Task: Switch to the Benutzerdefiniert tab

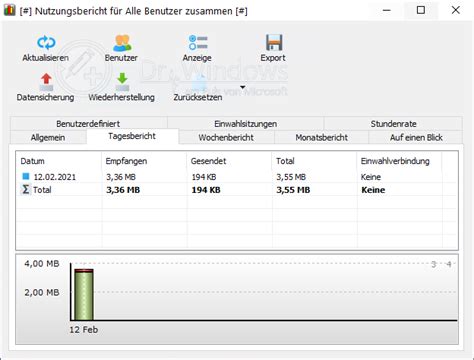Action: pyautogui.click(x=88, y=124)
